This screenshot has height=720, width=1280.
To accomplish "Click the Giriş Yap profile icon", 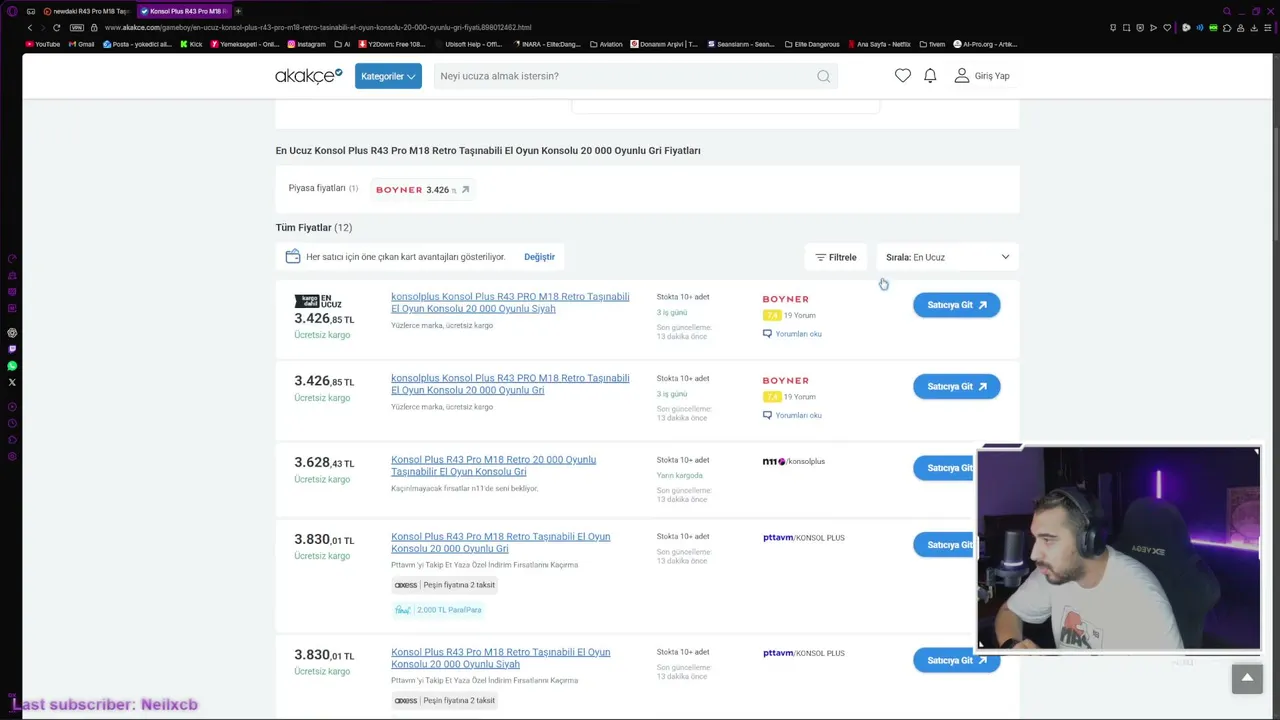I will [x=962, y=76].
